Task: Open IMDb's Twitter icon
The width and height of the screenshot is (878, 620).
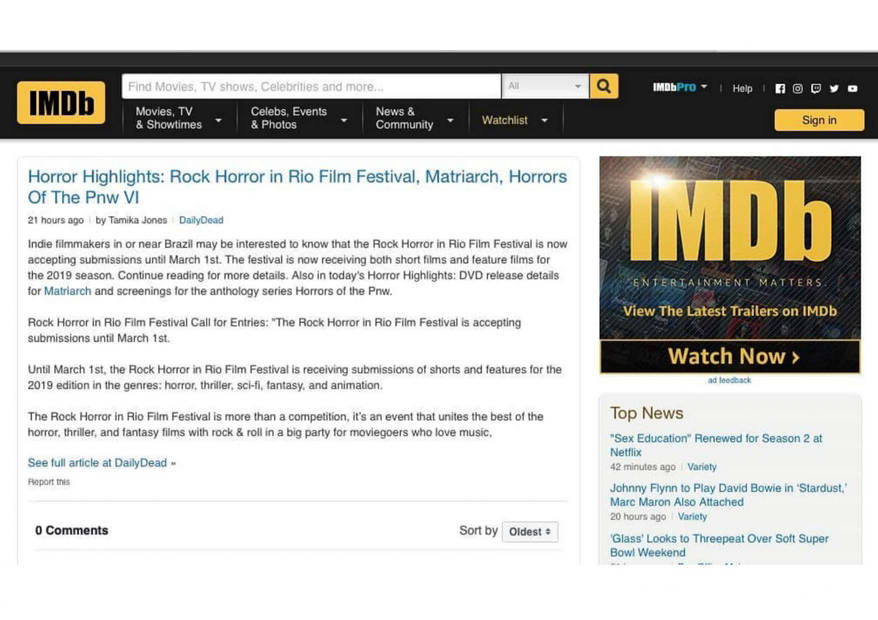Action: [x=834, y=88]
